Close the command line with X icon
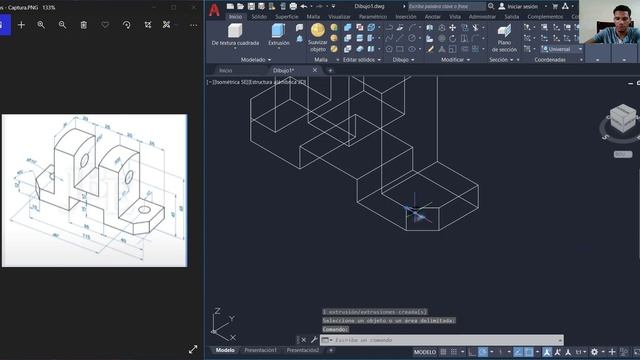The height and width of the screenshot is (360, 640). tap(304, 340)
